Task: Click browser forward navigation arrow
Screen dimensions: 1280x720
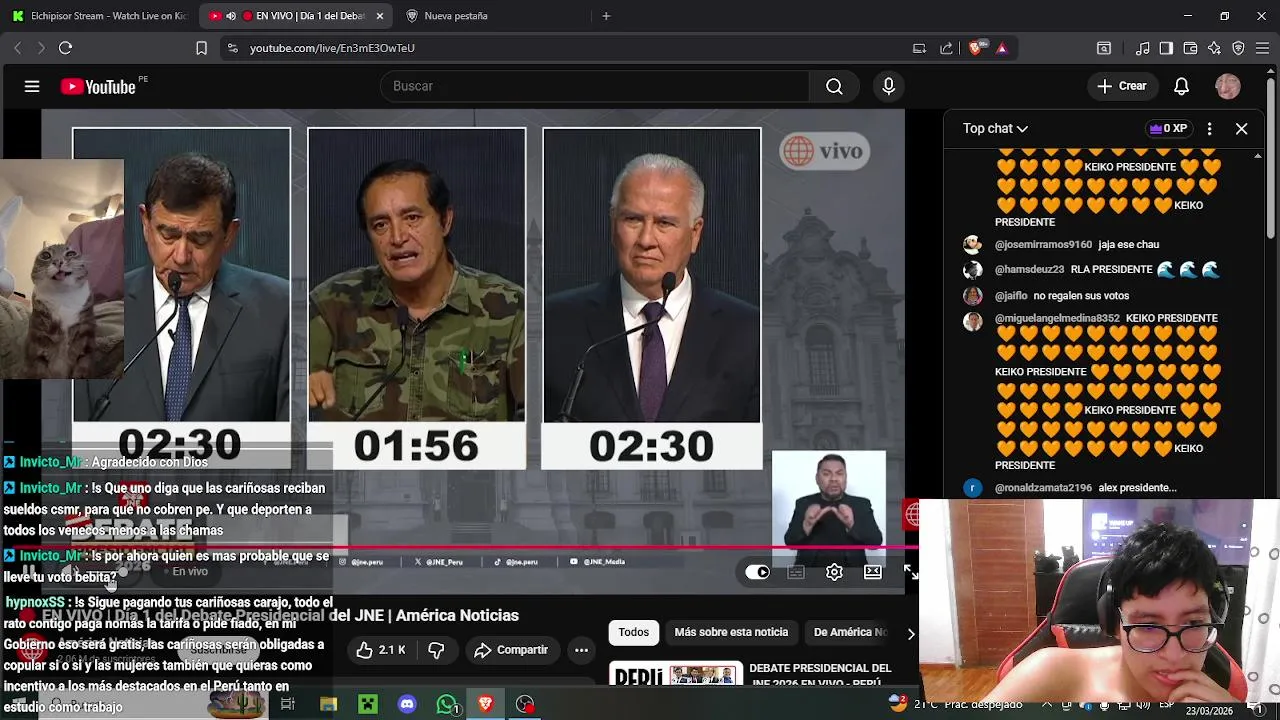Action: tap(41, 48)
